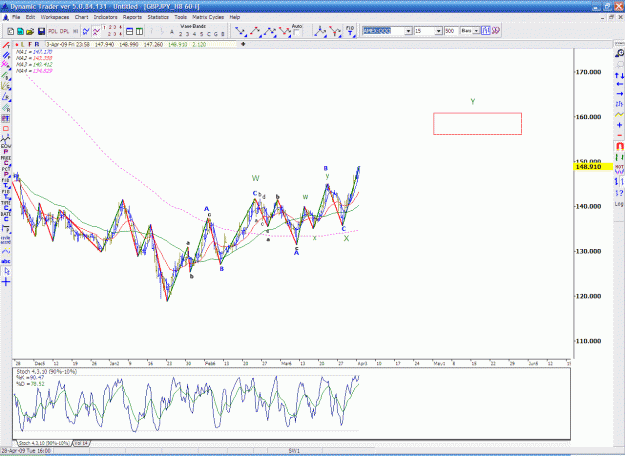Toggle the L button above the chart
Image resolution: width=625 pixels, height=456 pixels.
pyautogui.click(x=22, y=44)
